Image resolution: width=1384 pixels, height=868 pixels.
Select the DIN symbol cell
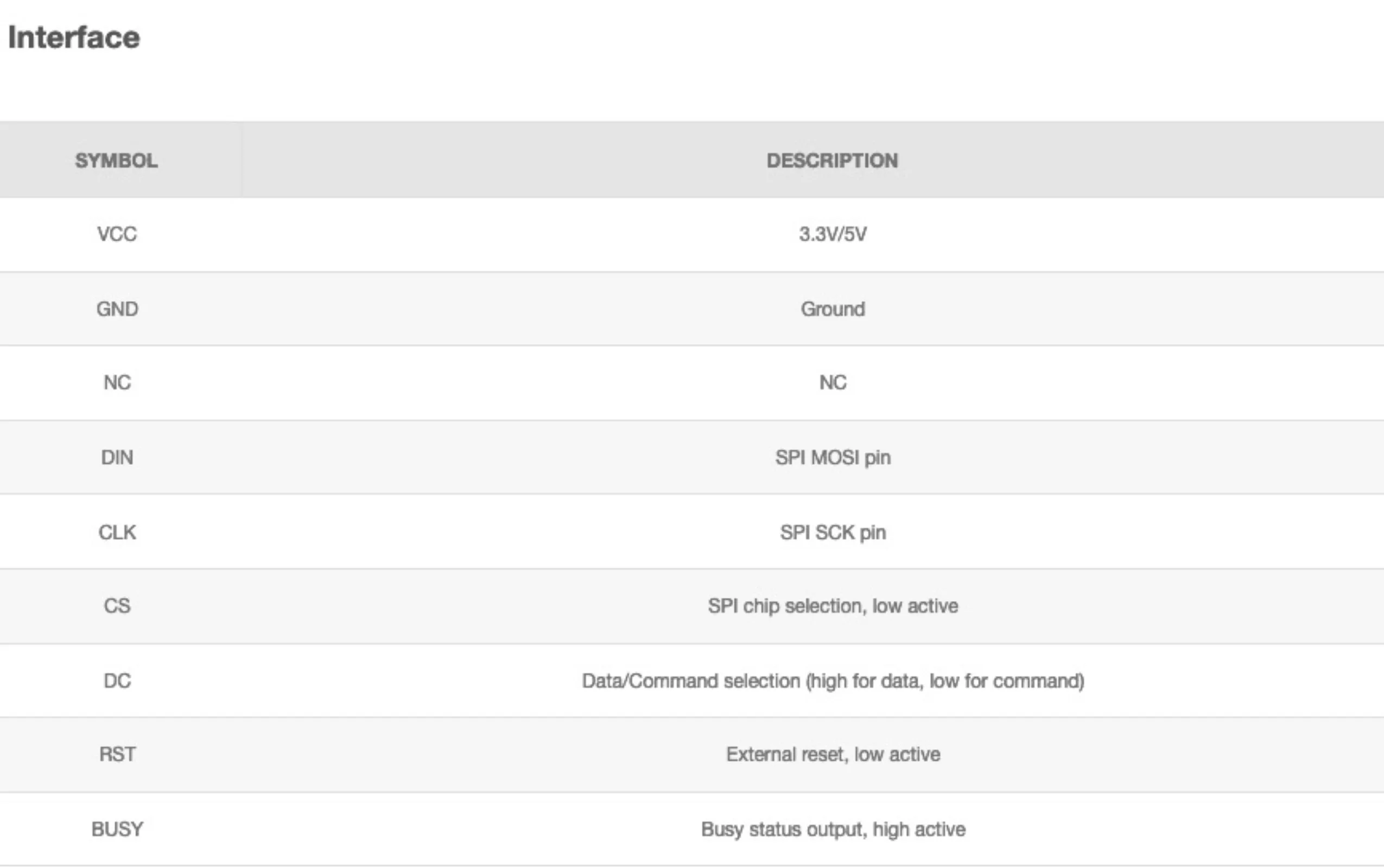117,457
